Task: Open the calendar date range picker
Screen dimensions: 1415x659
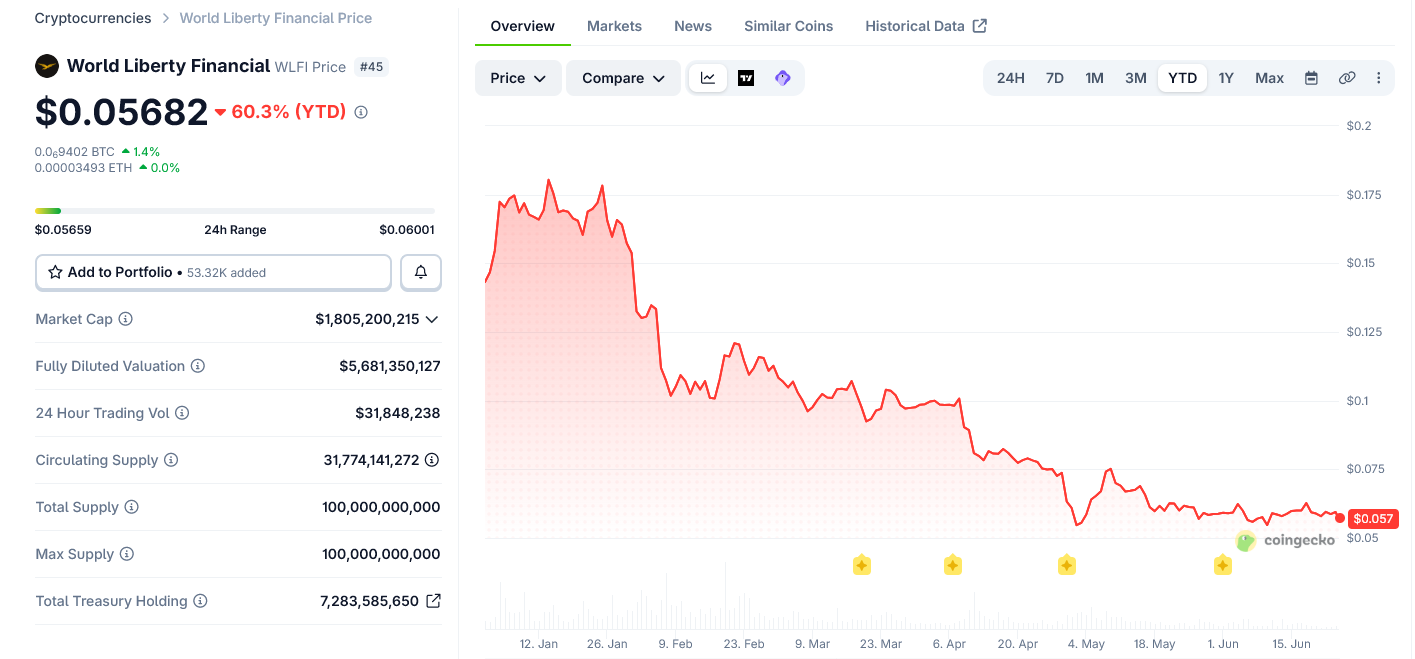Action: pyautogui.click(x=1311, y=78)
